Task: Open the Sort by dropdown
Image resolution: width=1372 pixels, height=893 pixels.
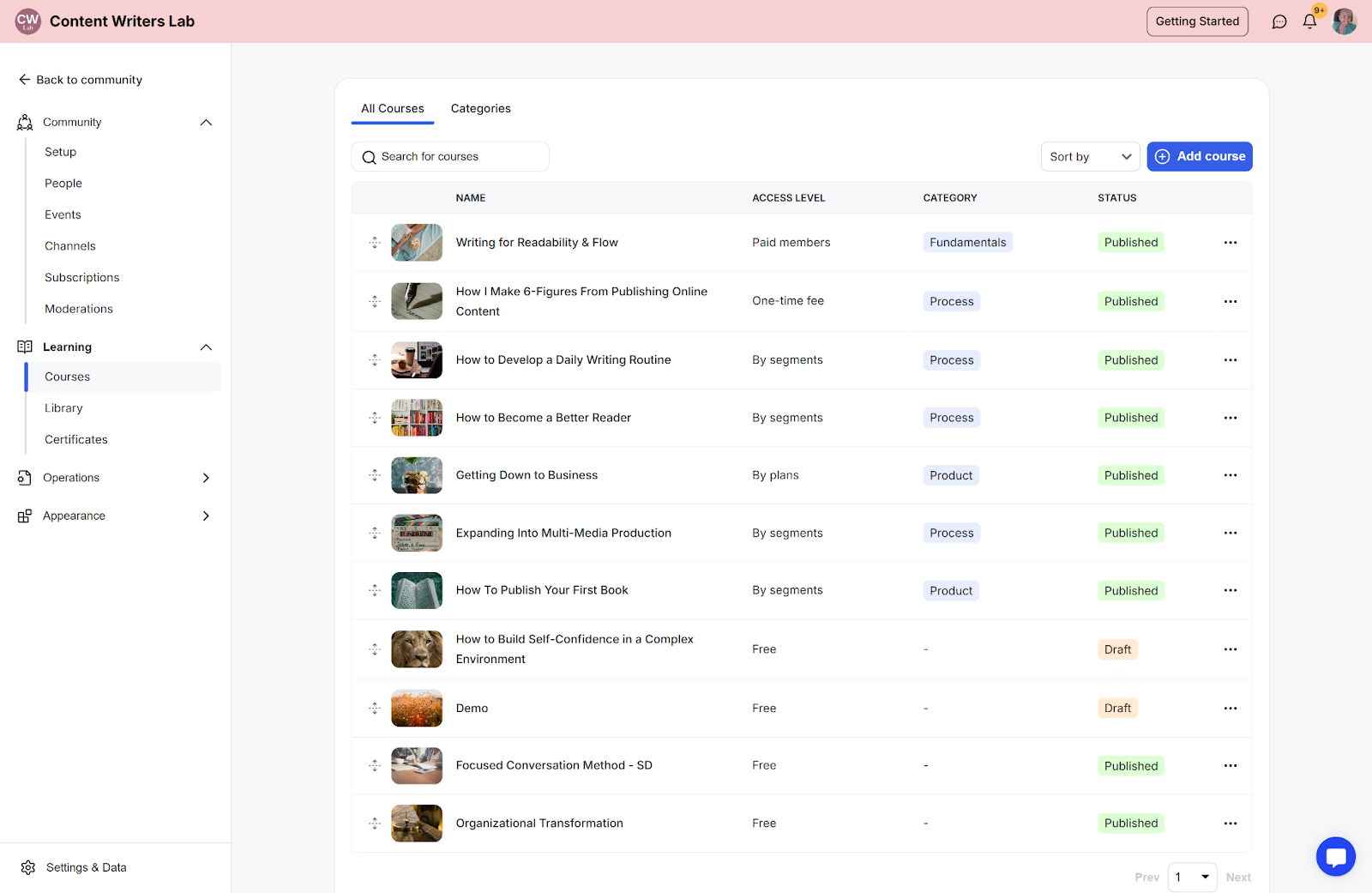Action: pos(1090,157)
